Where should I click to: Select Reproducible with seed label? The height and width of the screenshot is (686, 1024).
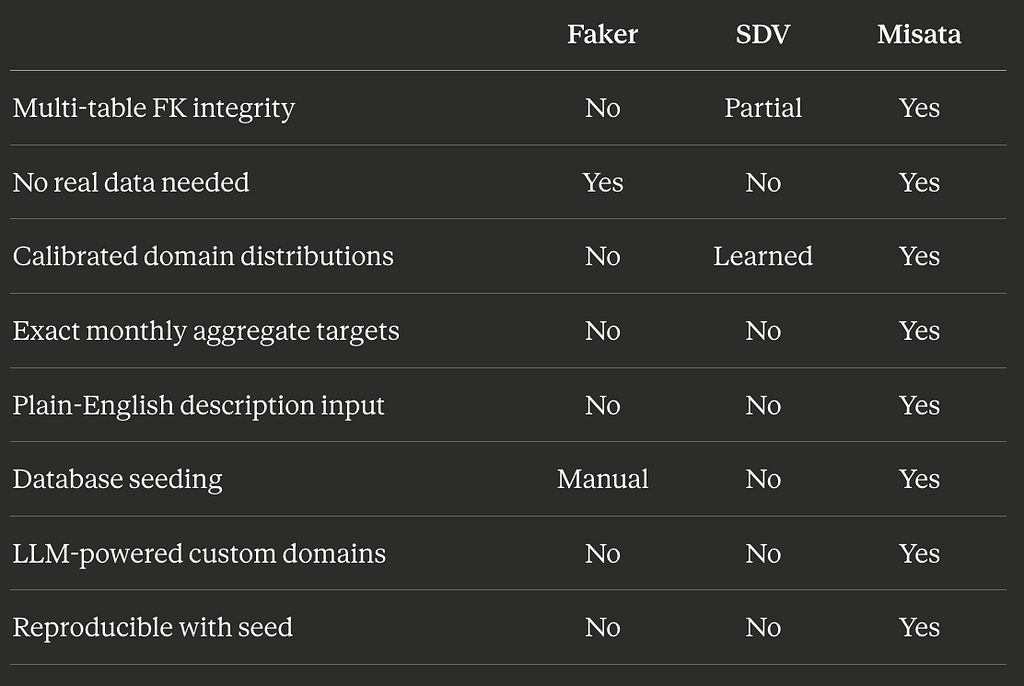[x=153, y=627]
